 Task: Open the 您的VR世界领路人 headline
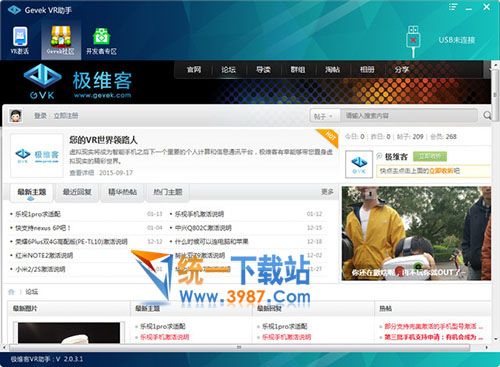point(103,140)
